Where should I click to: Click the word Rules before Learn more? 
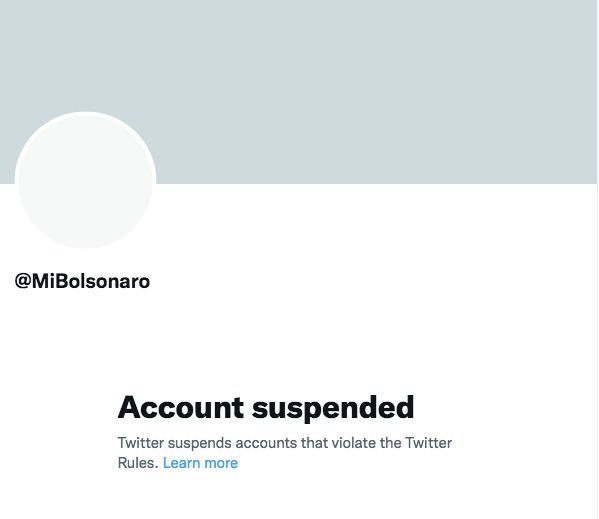(138, 463)
